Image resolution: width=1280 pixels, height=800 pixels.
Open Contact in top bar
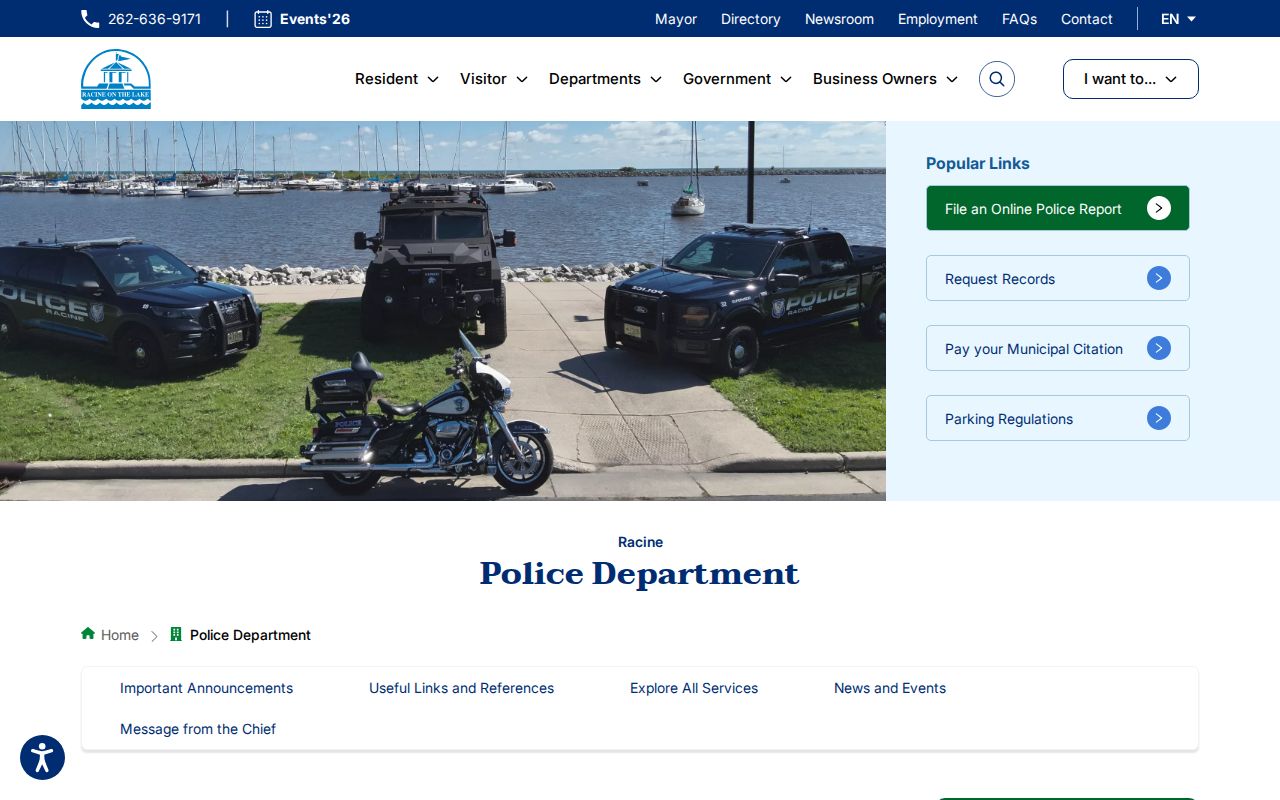[1087, 19]
